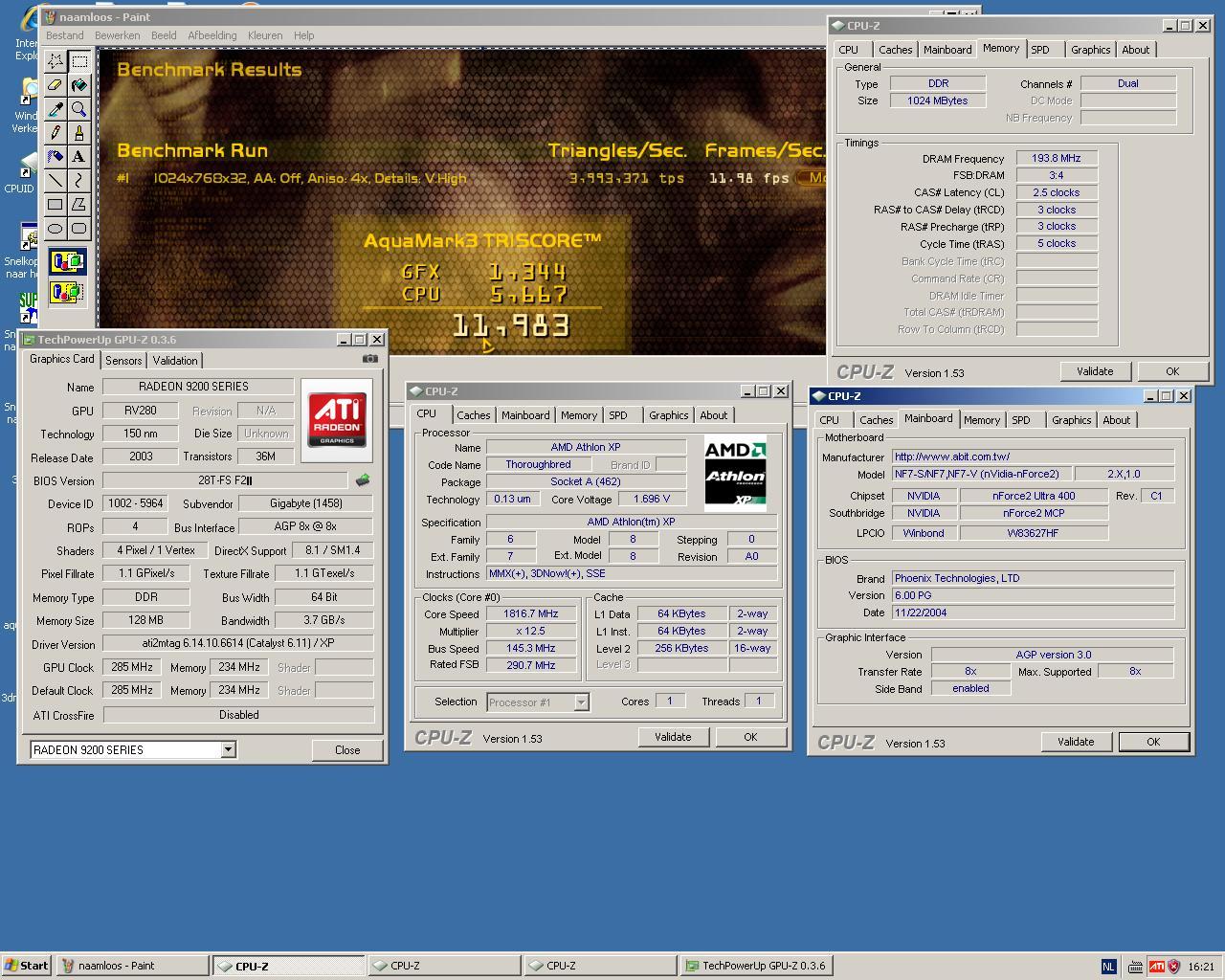Switch to the Validation tab in GPU-Z
Image resolution: width=1225 pixels, height=980 pixels.
pyautogui.click(x=175, y=361)
